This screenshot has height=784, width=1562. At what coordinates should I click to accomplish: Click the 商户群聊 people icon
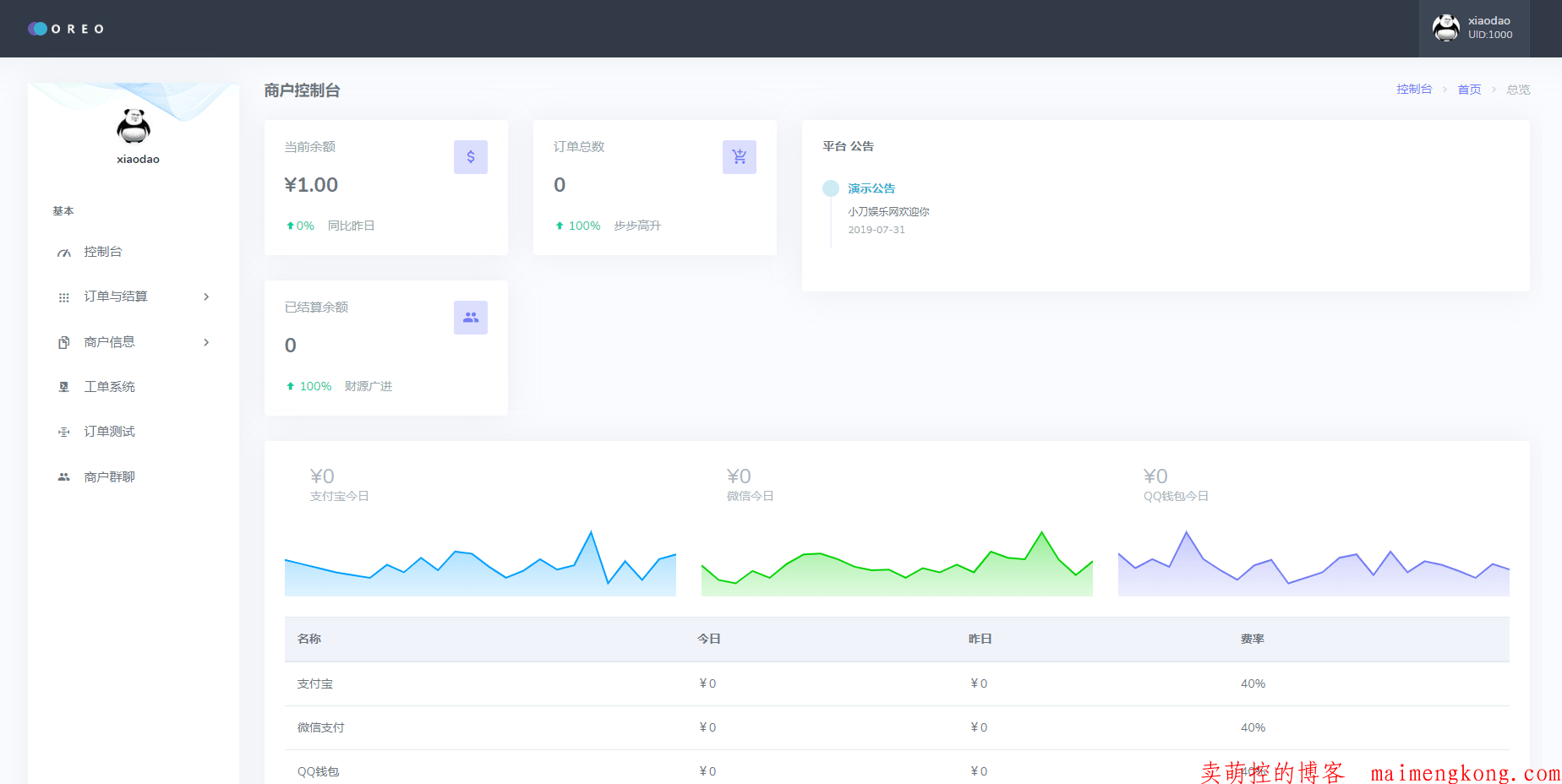(x=63, y=477)
